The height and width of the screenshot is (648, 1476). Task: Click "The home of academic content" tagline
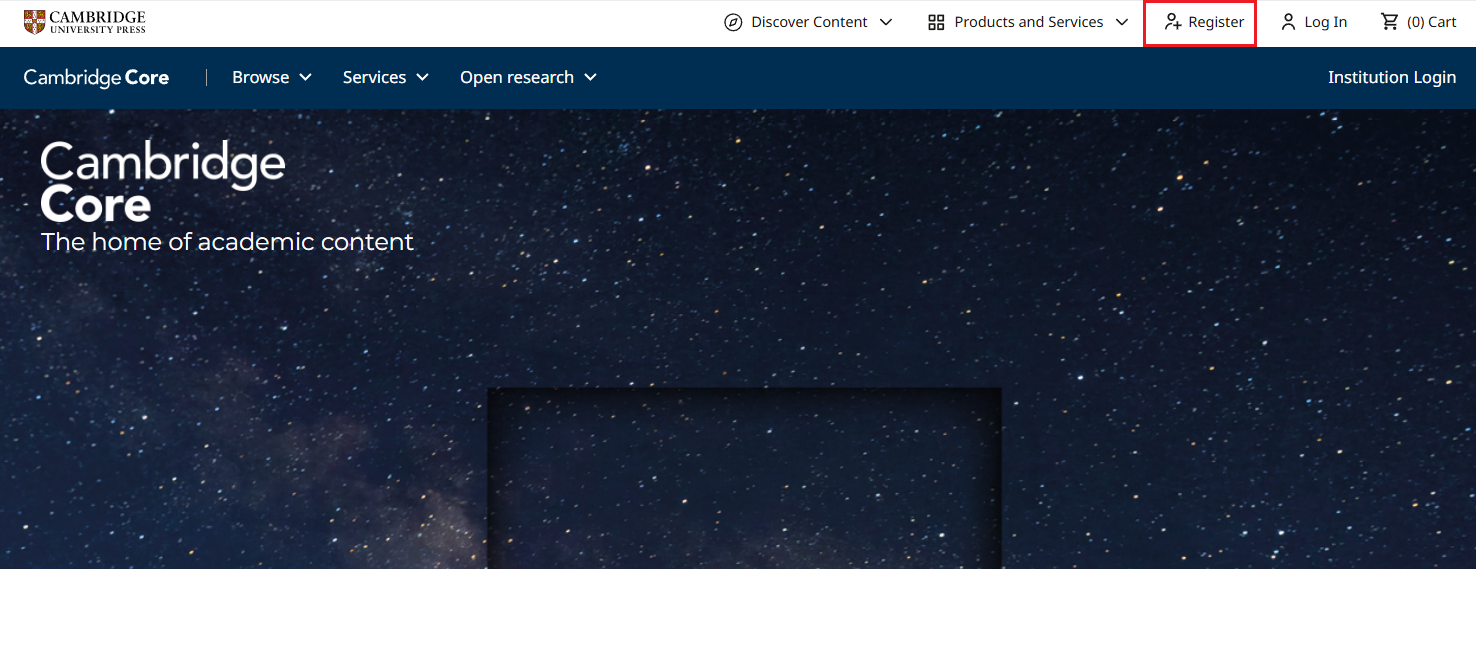(227, 242)
